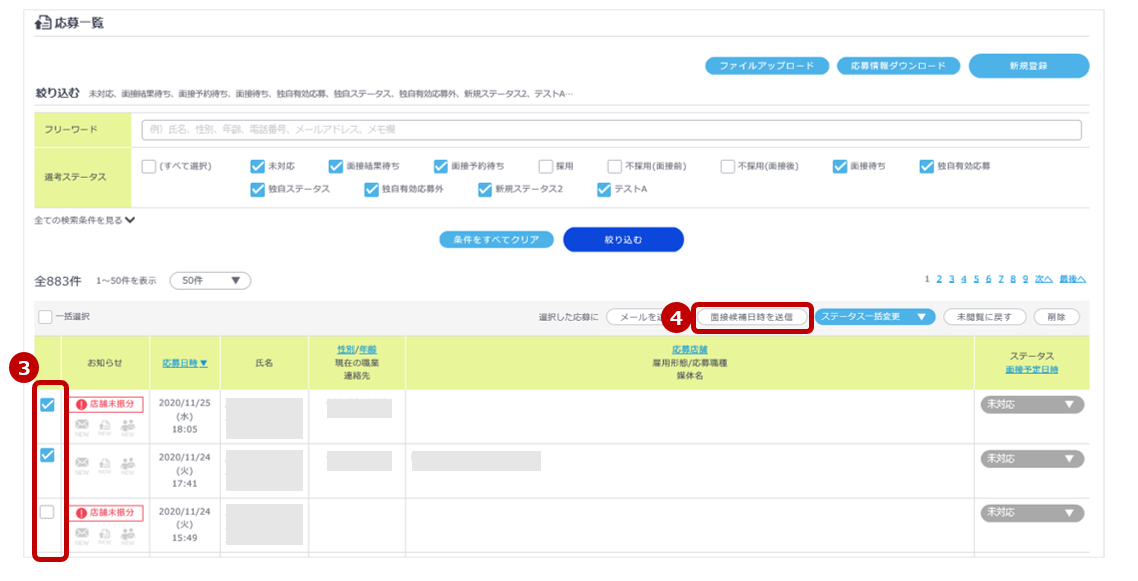Image resolution: width=1138 pixels, height=581 pixels.
Task: Sort by 応募日時 column header
Action: coord(185,363)
